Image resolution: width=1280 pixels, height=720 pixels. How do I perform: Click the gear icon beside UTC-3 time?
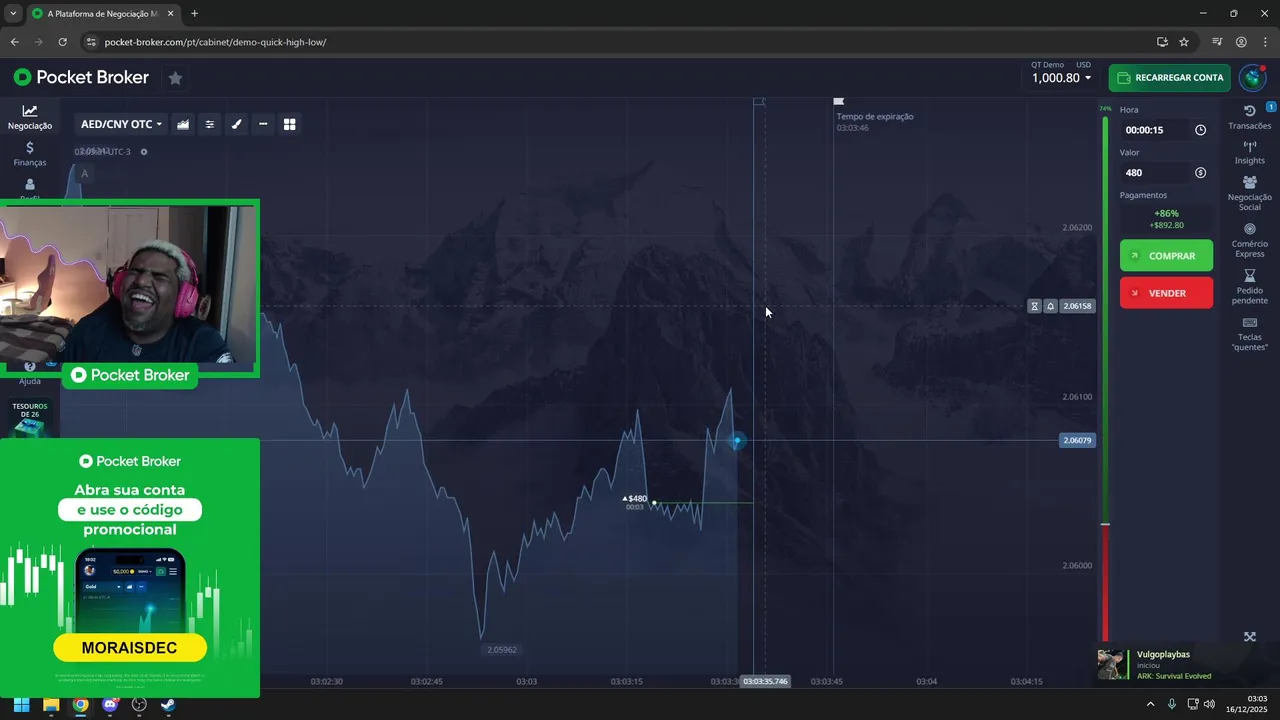(x=144, y=152)
